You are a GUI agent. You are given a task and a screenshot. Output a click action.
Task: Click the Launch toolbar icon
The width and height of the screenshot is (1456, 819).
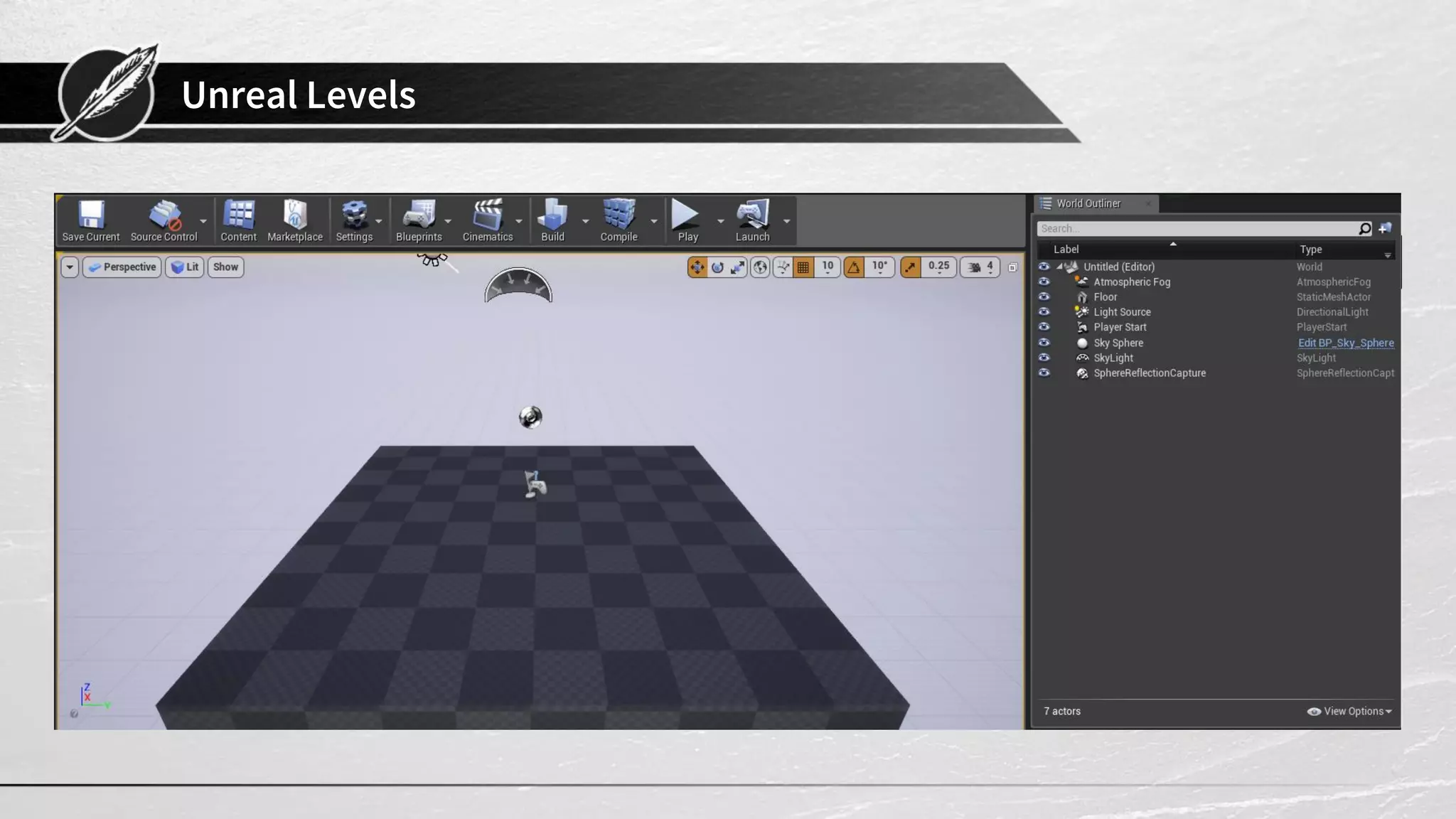click(752, 221)
